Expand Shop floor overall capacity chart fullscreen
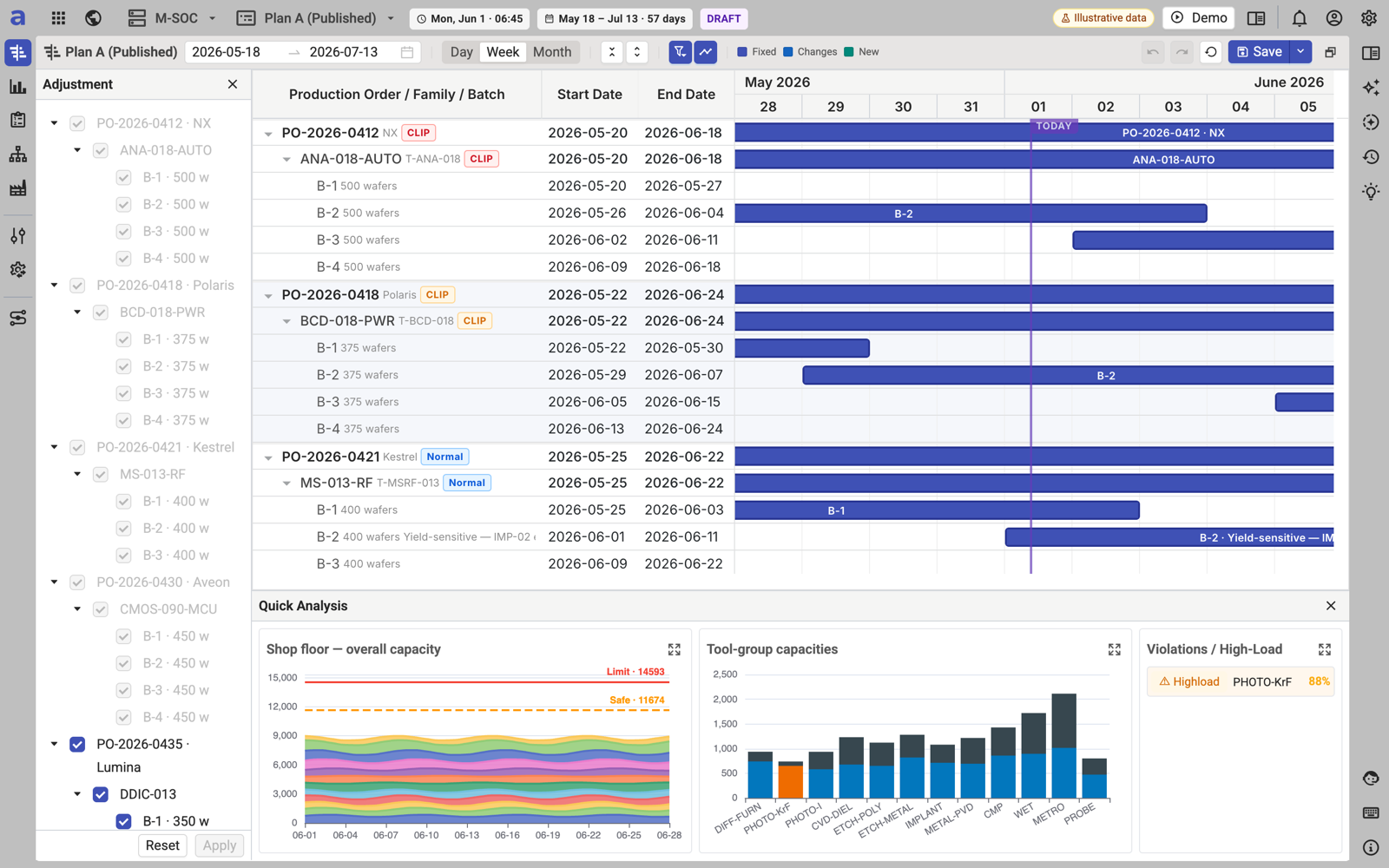This screenshot has height=868, width=1389. (675, 649)
